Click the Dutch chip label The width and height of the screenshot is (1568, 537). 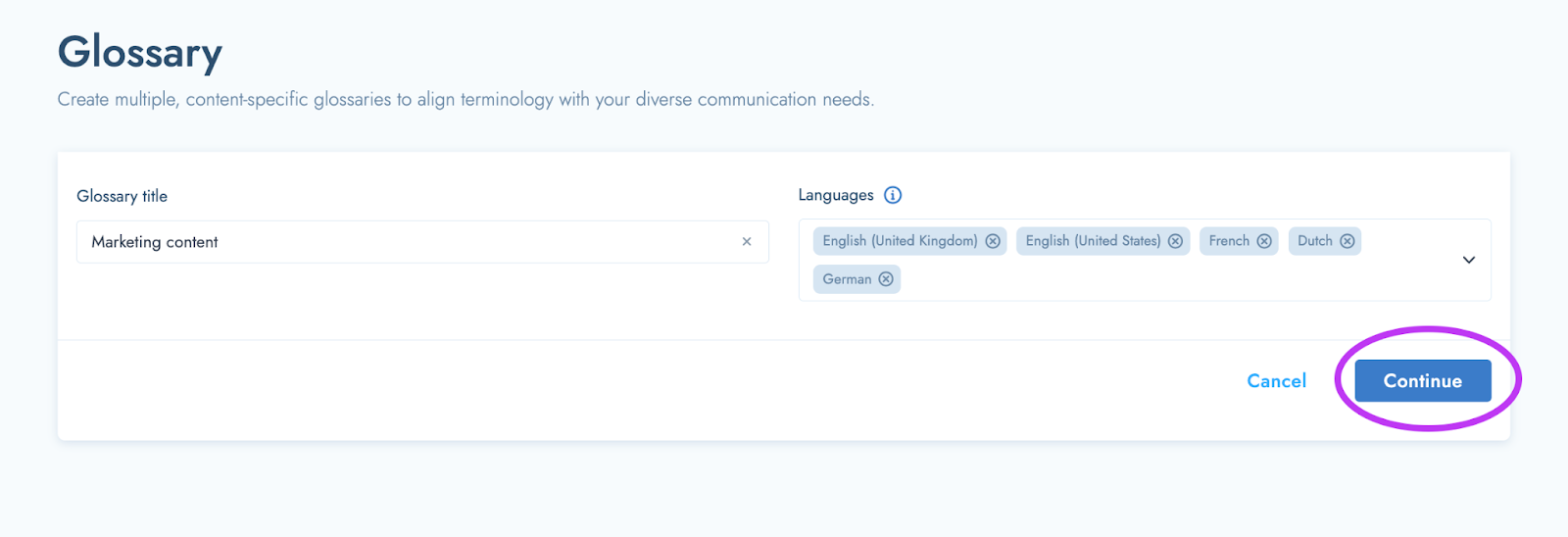(x=1315, y=241)
